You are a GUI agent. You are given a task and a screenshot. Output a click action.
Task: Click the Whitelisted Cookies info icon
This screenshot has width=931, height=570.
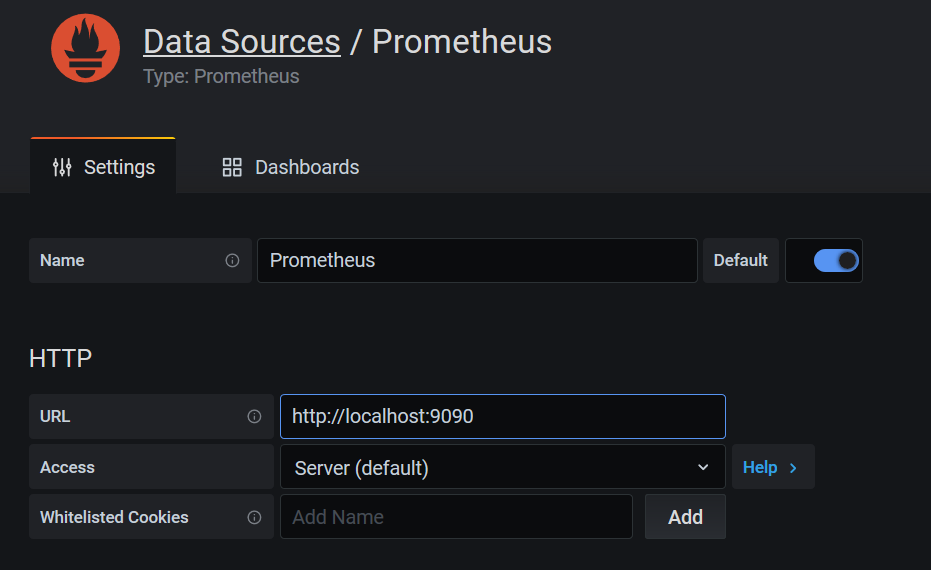254,518
